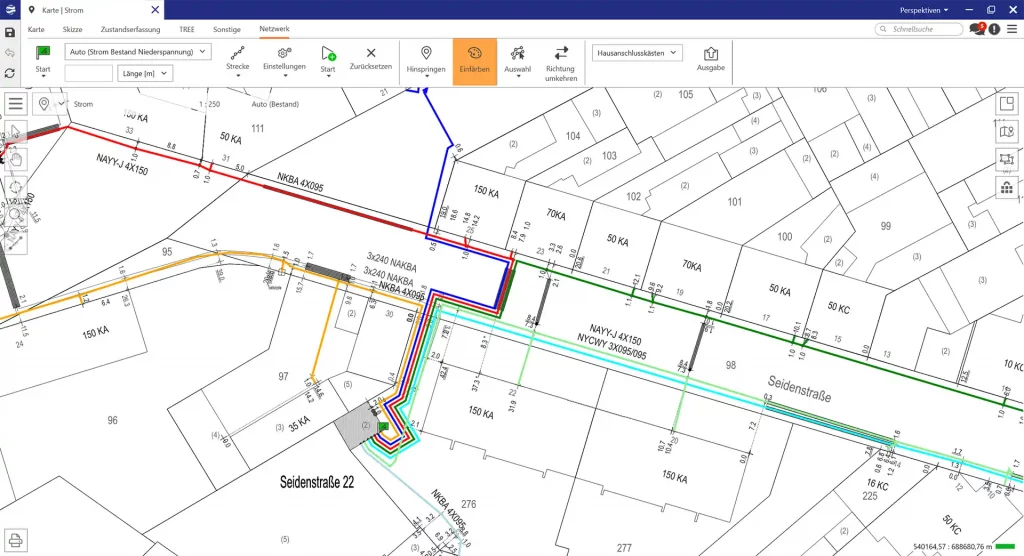The image size is (1024, 556).
Task: Open Einstellungen gear settings
Action: pyautogui.click(x=284, y=53)
